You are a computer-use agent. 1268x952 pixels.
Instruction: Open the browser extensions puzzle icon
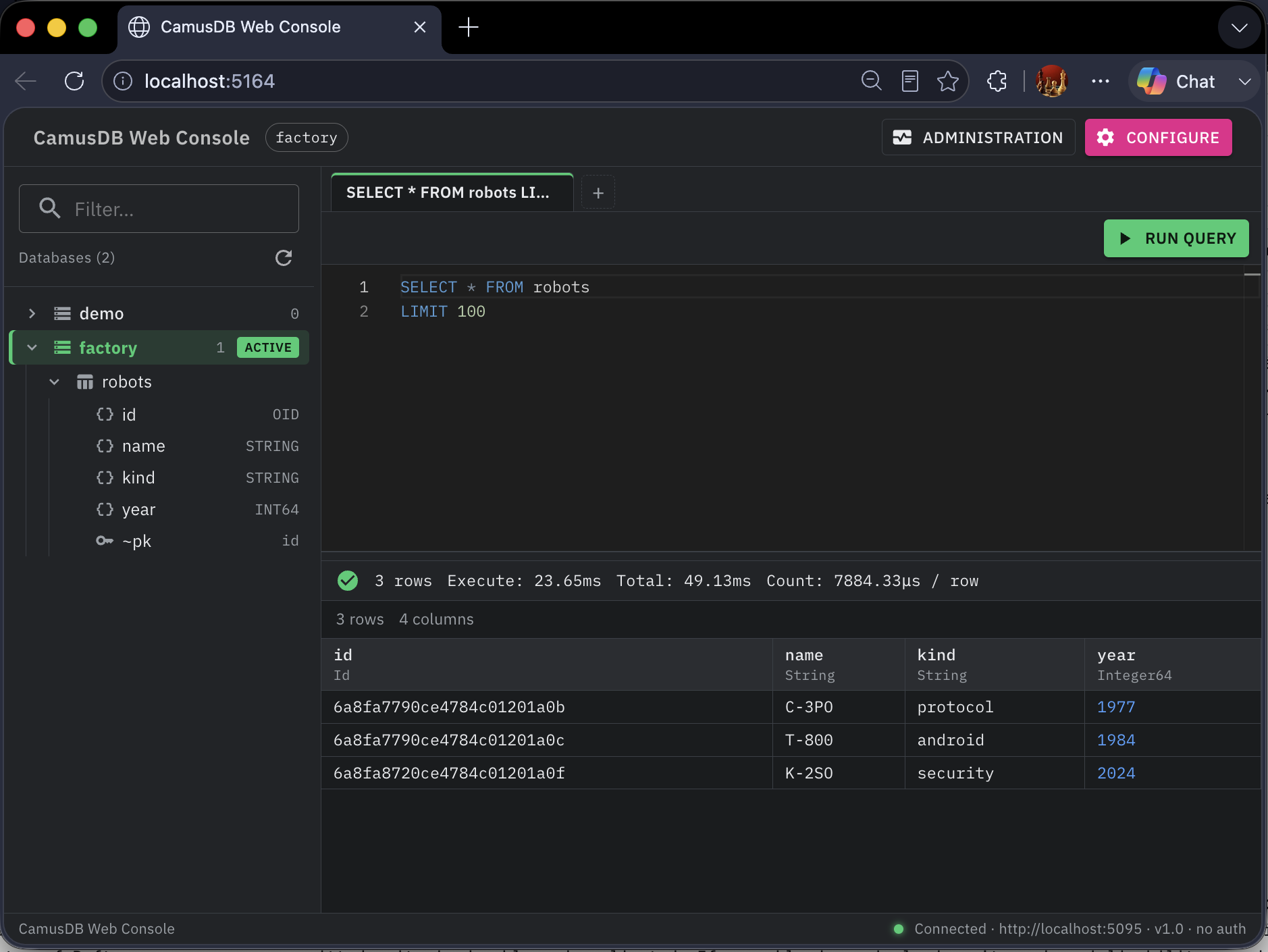(997, 81)
